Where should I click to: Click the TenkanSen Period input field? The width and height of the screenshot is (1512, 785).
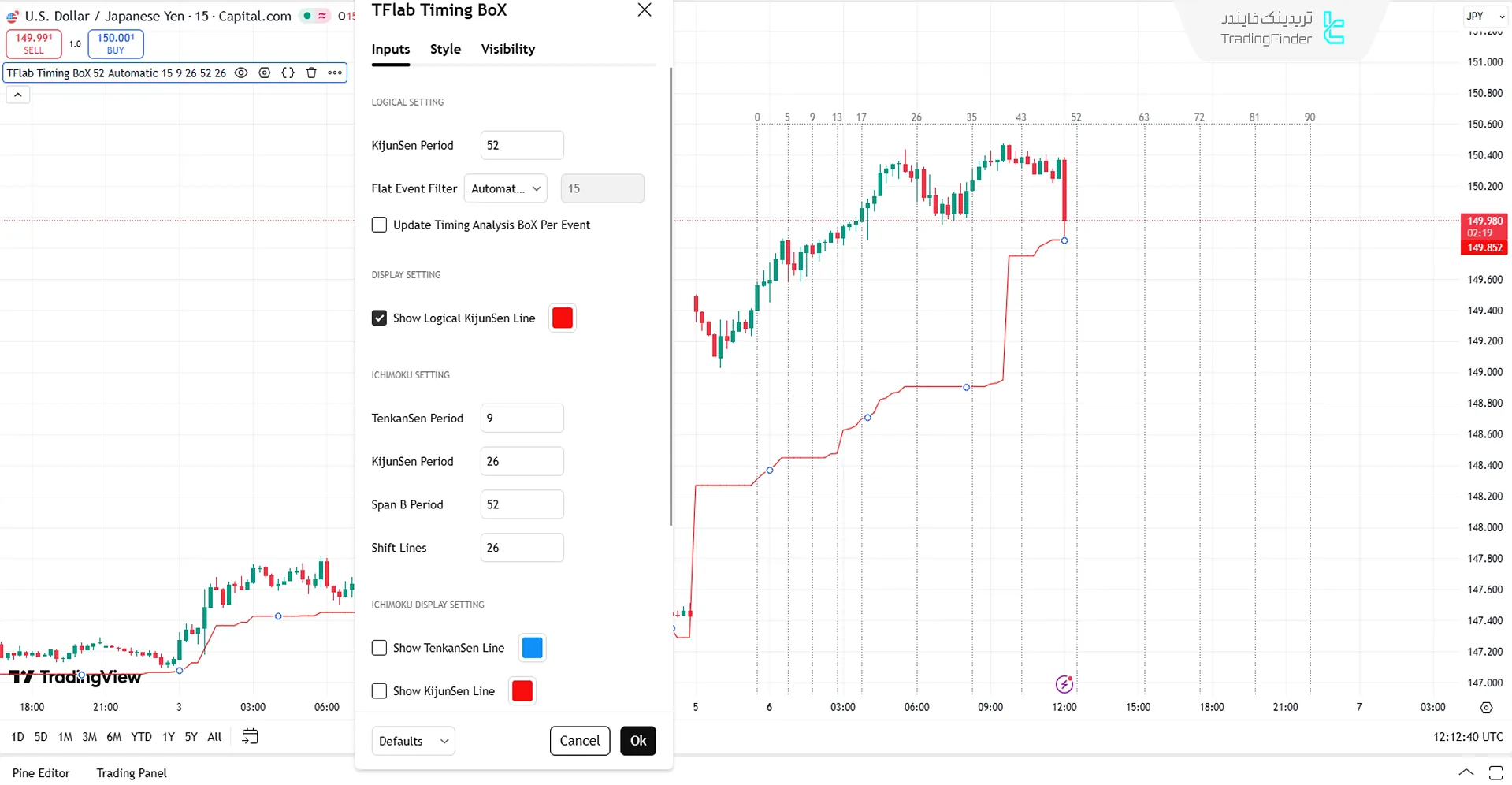522,419
